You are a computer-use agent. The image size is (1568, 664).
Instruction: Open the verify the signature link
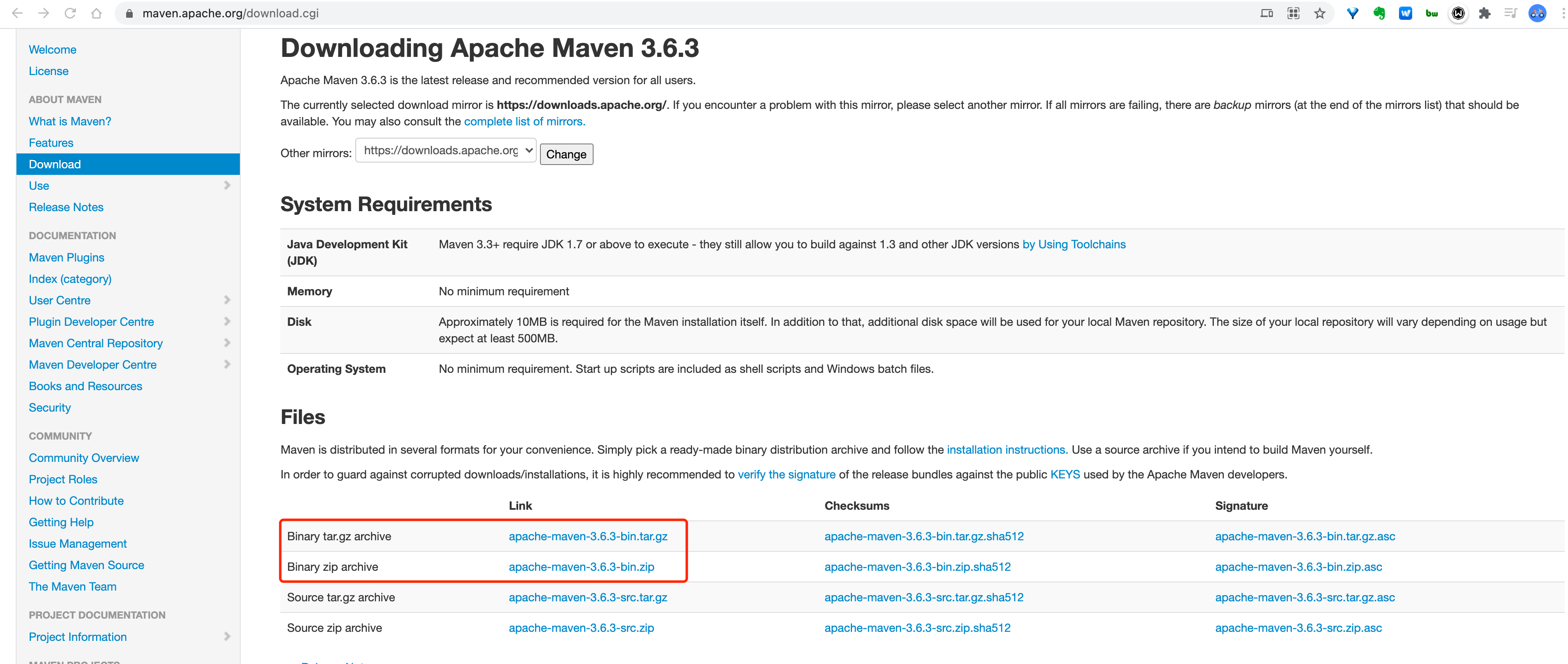pyautogui.click(x=786, y=475)
